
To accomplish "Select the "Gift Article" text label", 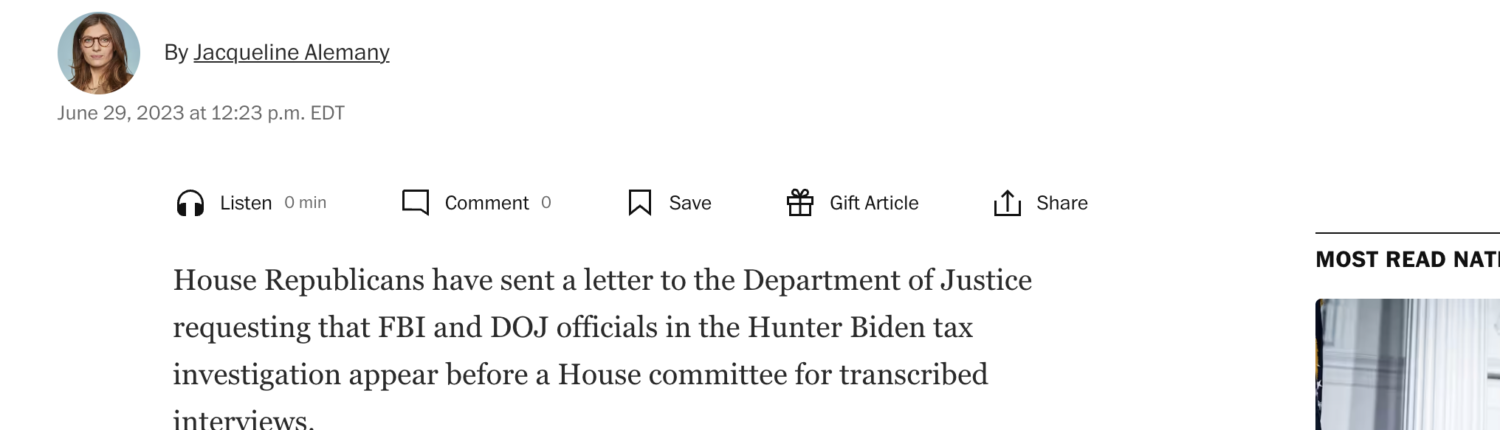I will pyautogui.click(x=874, y=203).
